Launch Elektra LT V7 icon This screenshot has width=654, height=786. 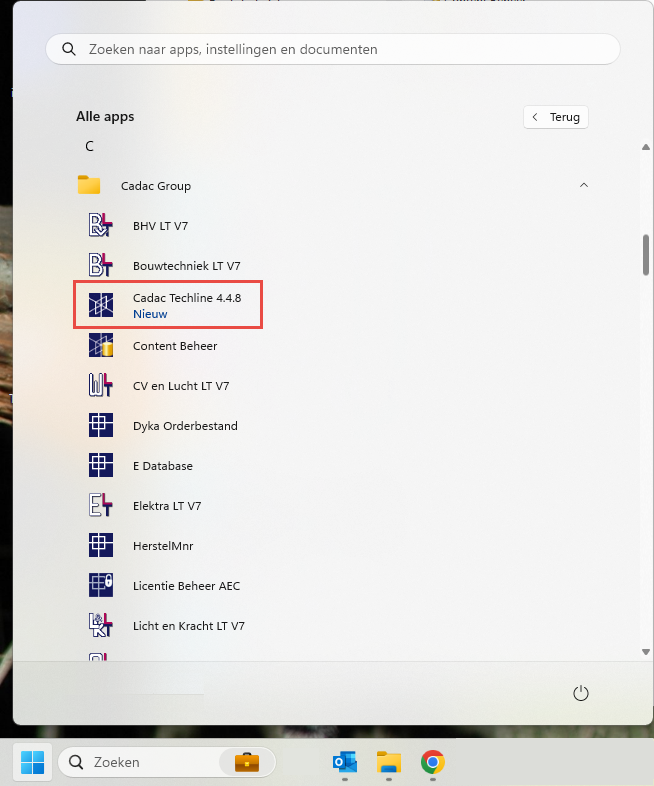pyautogui.click(x=101, y=505)
